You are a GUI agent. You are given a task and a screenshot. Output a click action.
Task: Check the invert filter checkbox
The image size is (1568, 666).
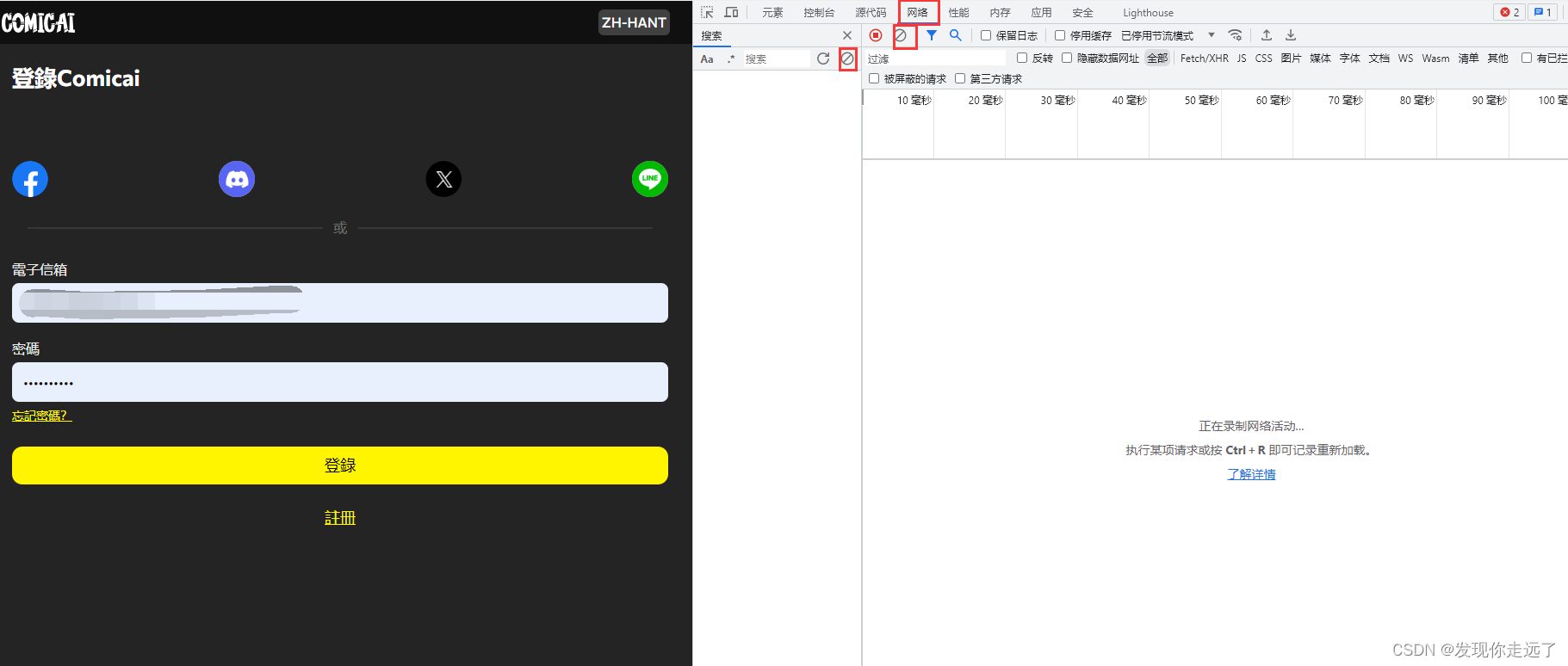click(1022, 58)
